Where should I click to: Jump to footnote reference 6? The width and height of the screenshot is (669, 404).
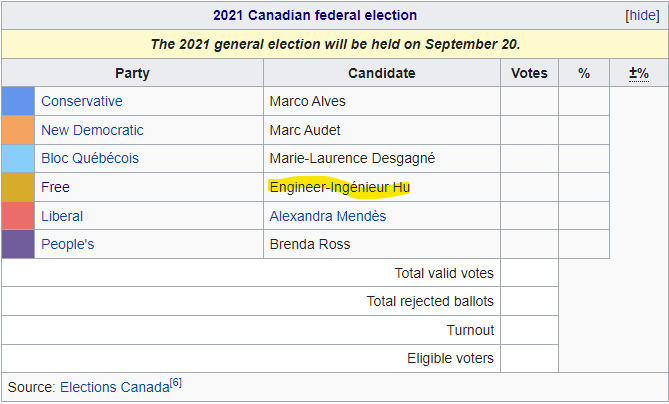(175, 383)
